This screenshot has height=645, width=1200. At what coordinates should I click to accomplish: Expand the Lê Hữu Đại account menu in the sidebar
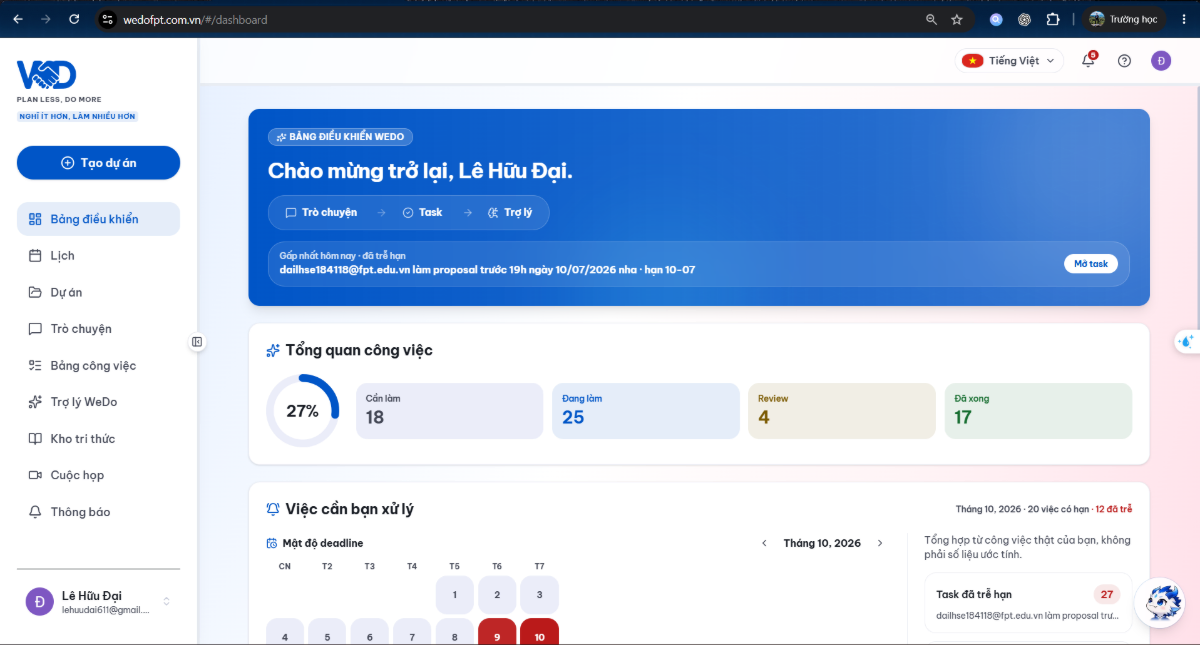(x=98, y=601)
